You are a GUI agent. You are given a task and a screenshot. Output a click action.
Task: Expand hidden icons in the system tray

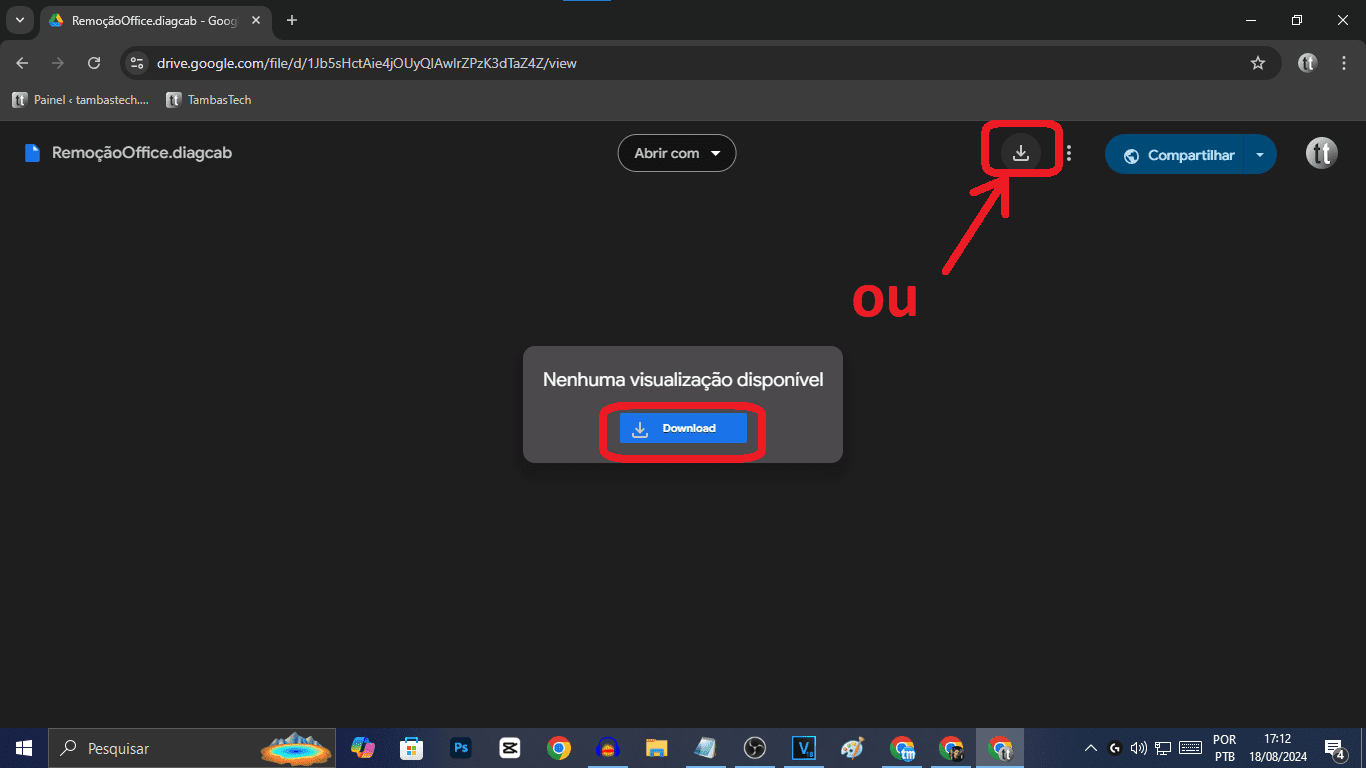tap(1090, 747)
